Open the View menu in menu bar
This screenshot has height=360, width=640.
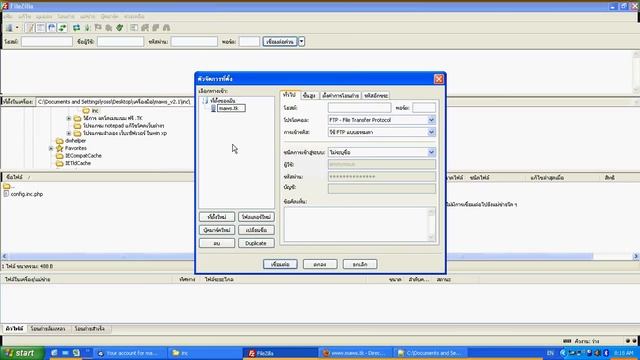pos(44,17)
